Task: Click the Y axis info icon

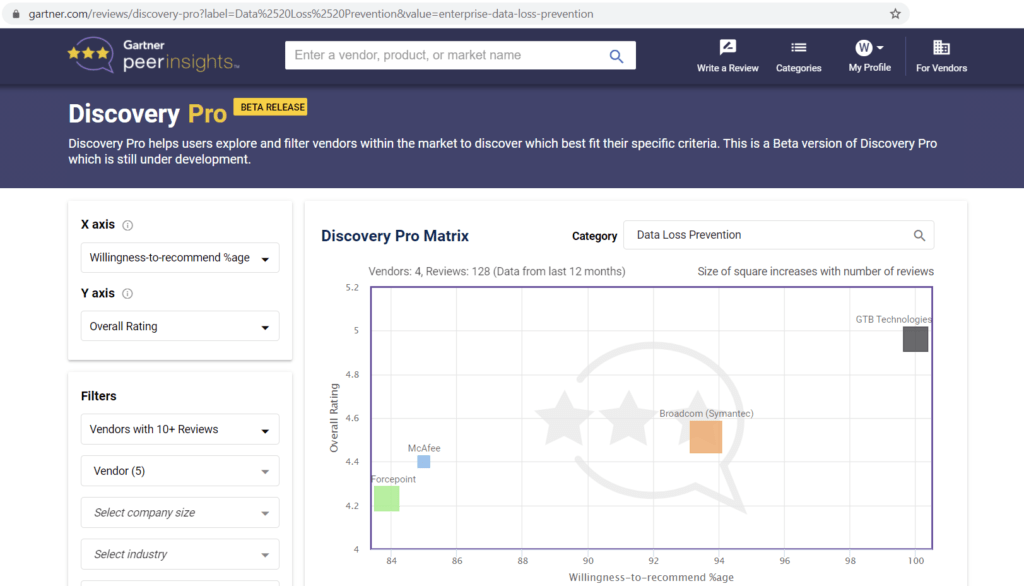Action: click(x=127, y=294)
